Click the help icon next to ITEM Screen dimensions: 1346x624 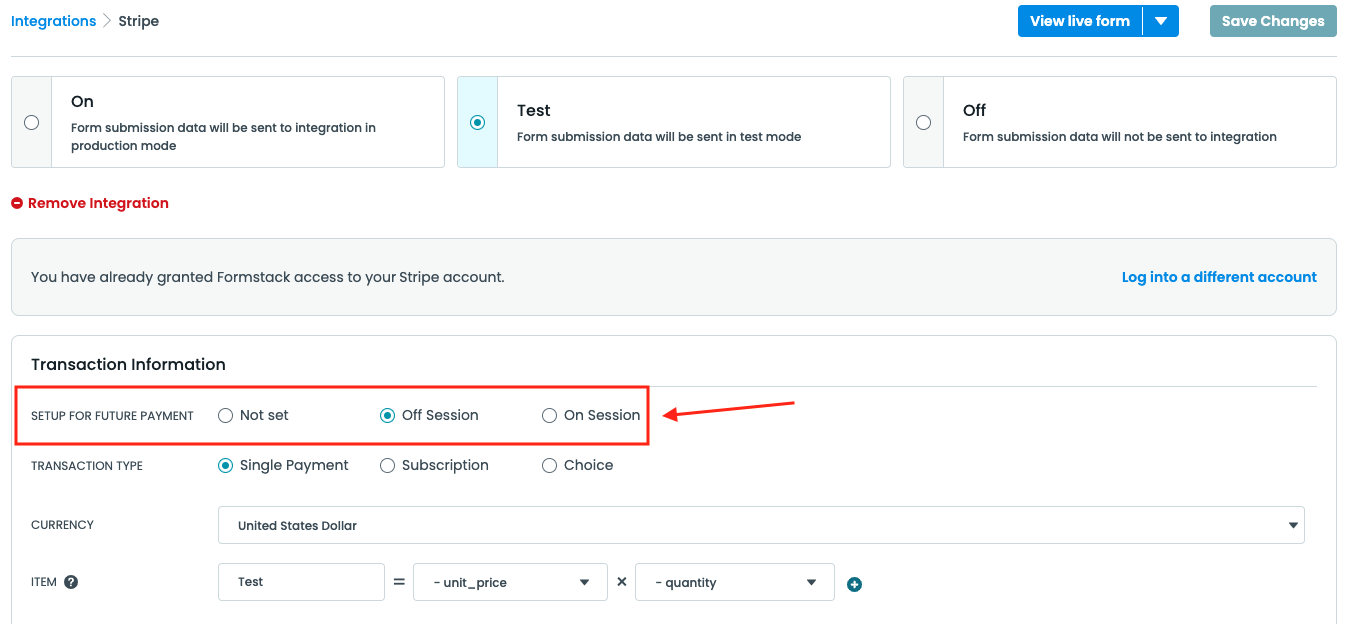coord(71,582)
